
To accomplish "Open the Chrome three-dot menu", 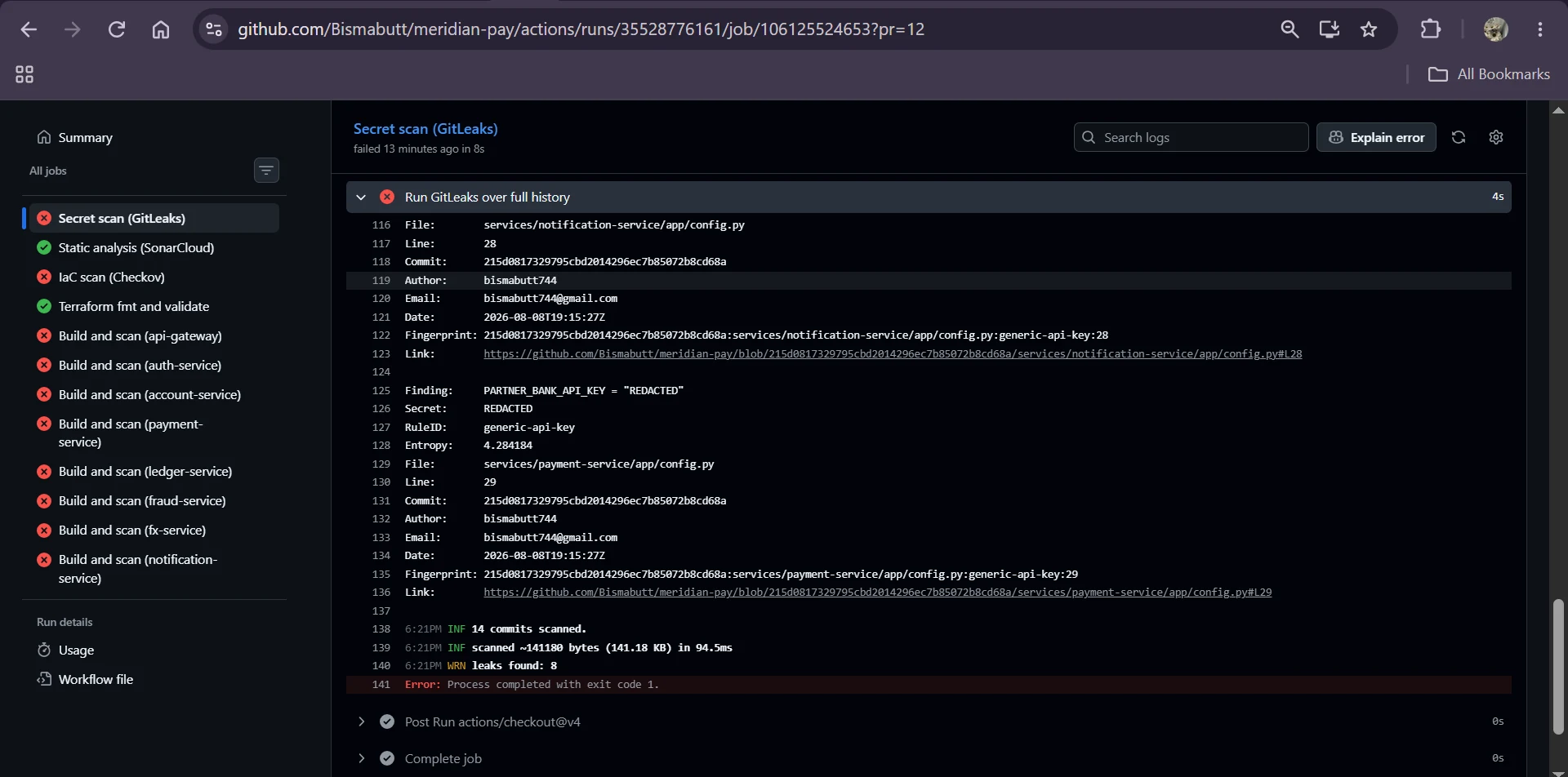I will click(x=1540, y=29).
